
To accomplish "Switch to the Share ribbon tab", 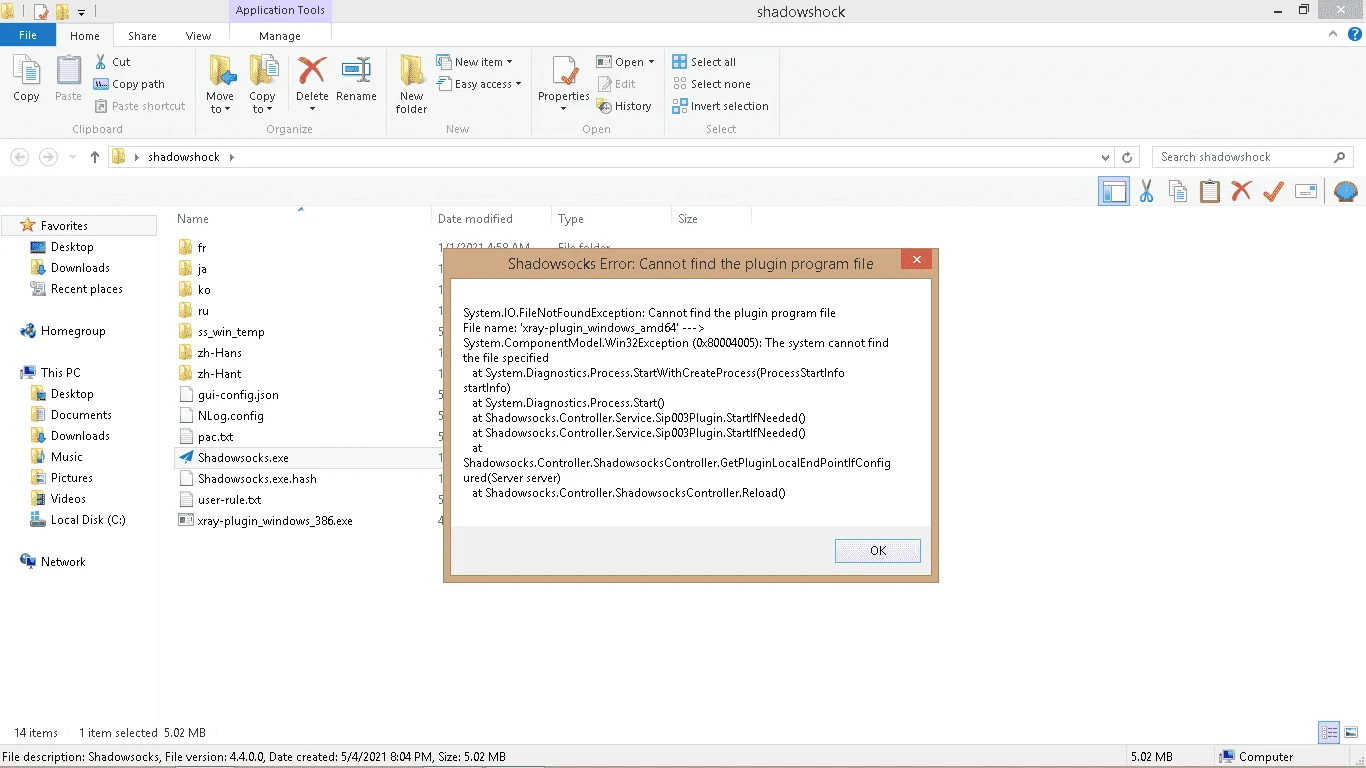I will pos(142,36).
